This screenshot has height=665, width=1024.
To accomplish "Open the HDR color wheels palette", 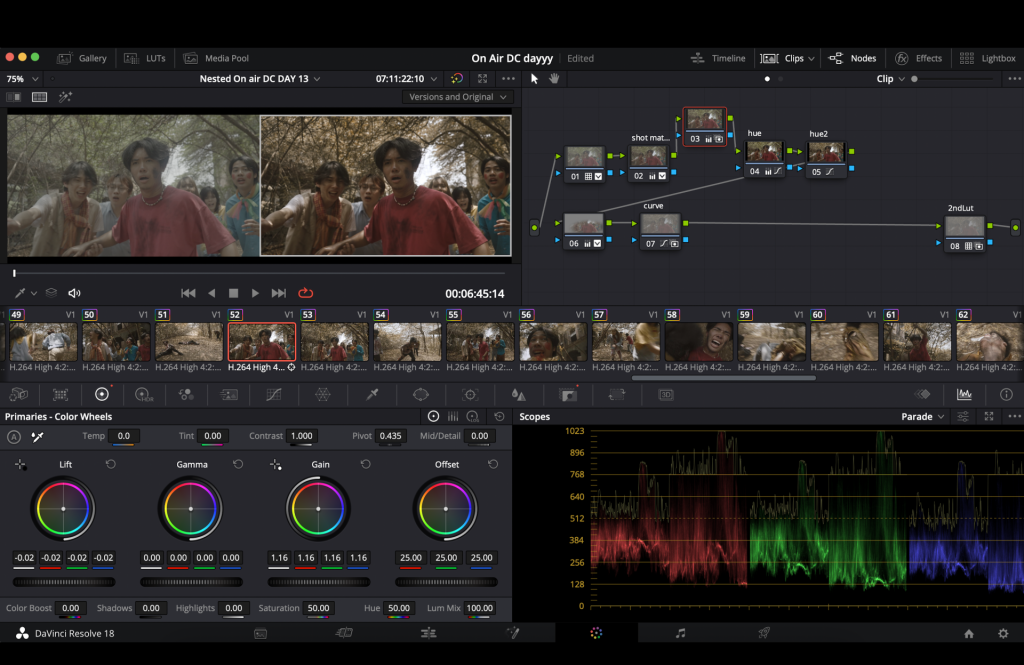I will pos(143,394).
